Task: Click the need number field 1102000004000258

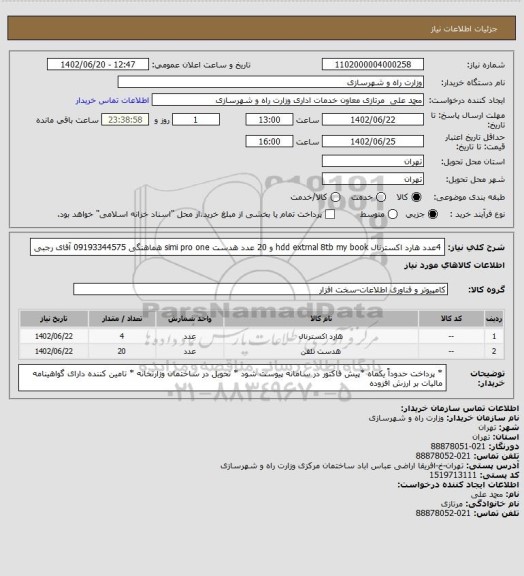Action: pos(373,65)
